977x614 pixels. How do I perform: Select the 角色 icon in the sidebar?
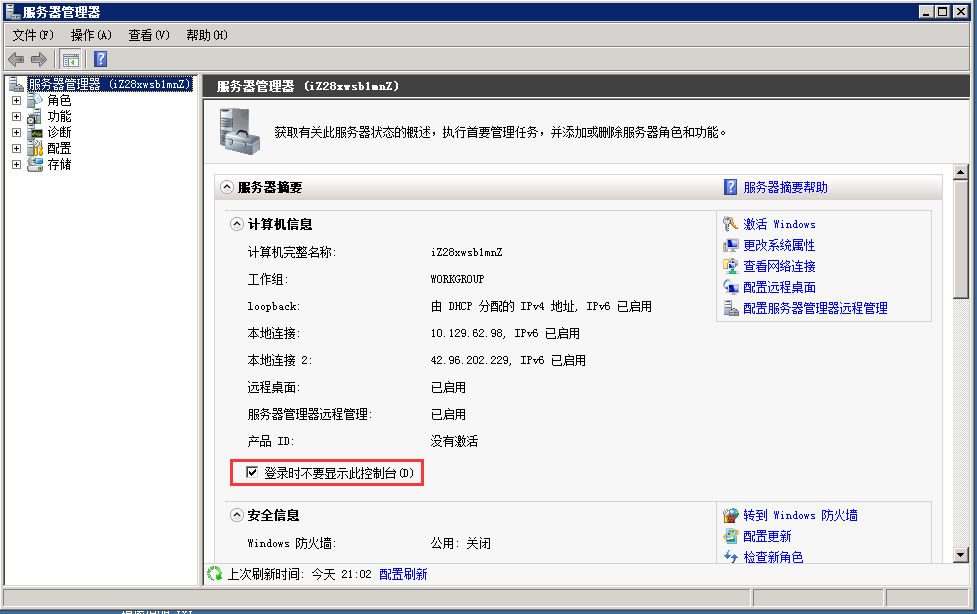tap(34, 99)
